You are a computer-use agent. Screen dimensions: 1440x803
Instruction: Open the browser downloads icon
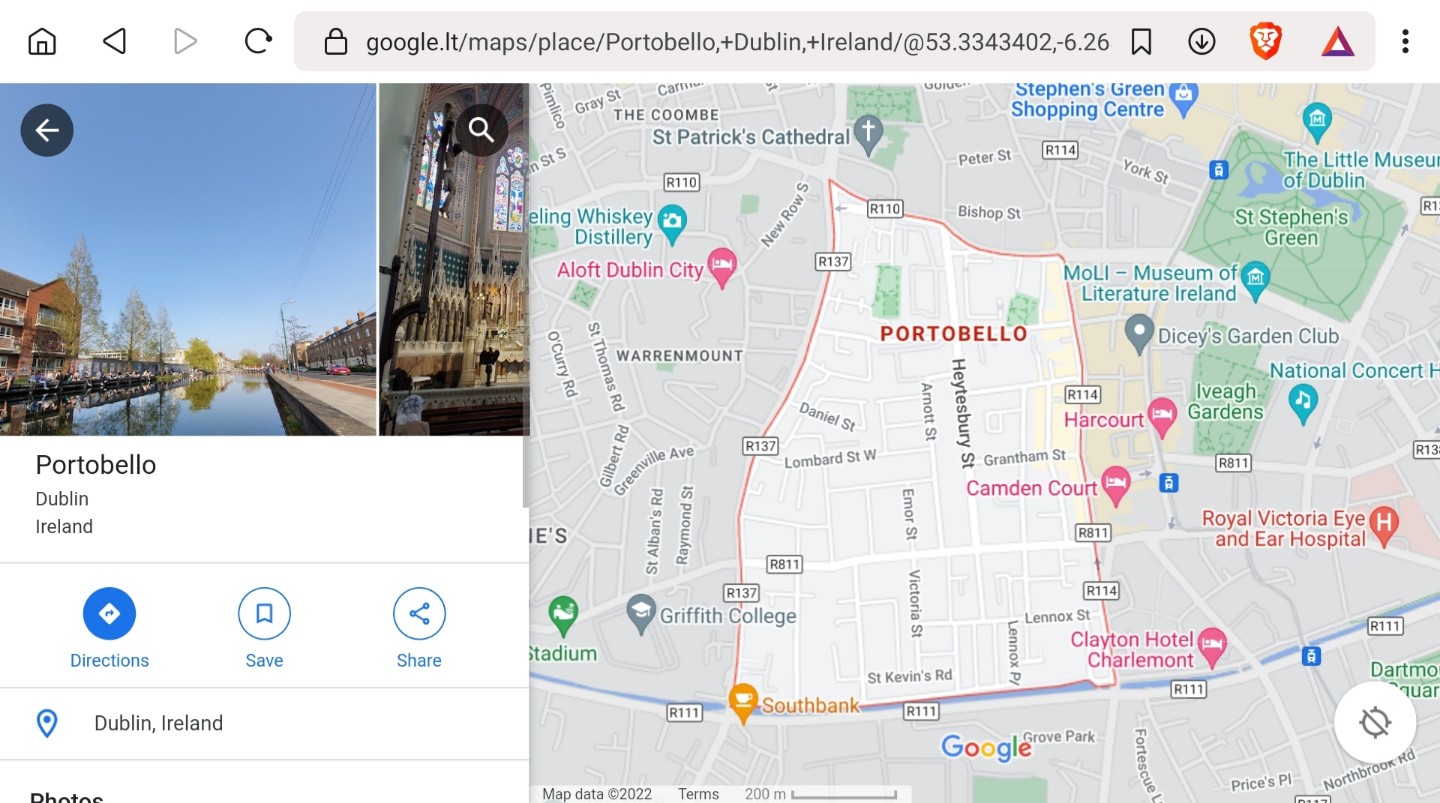point(1201,41)
